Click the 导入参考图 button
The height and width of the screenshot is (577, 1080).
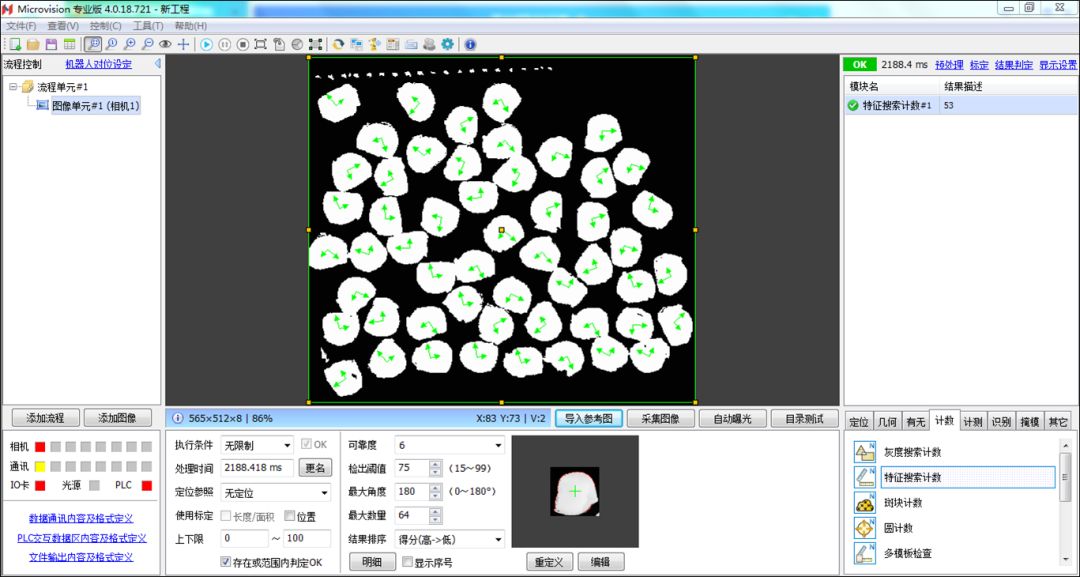coord(589,419)
